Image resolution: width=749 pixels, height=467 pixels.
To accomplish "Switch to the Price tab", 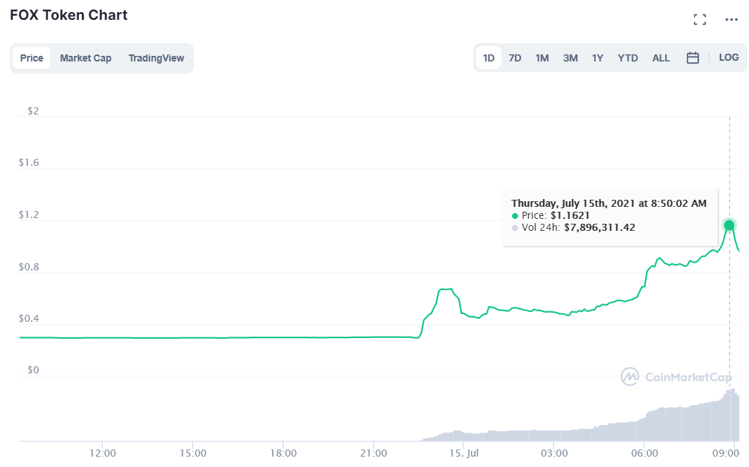I will click(32, 58).
